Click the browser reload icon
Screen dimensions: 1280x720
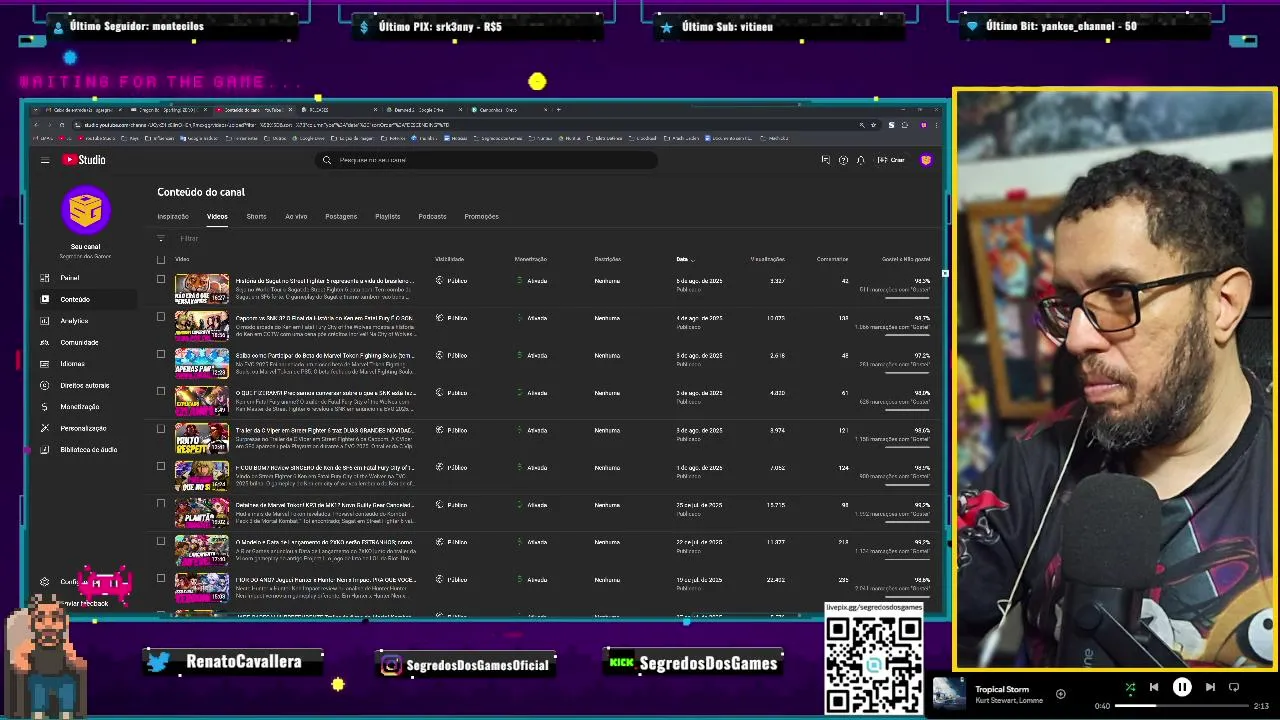62,125
